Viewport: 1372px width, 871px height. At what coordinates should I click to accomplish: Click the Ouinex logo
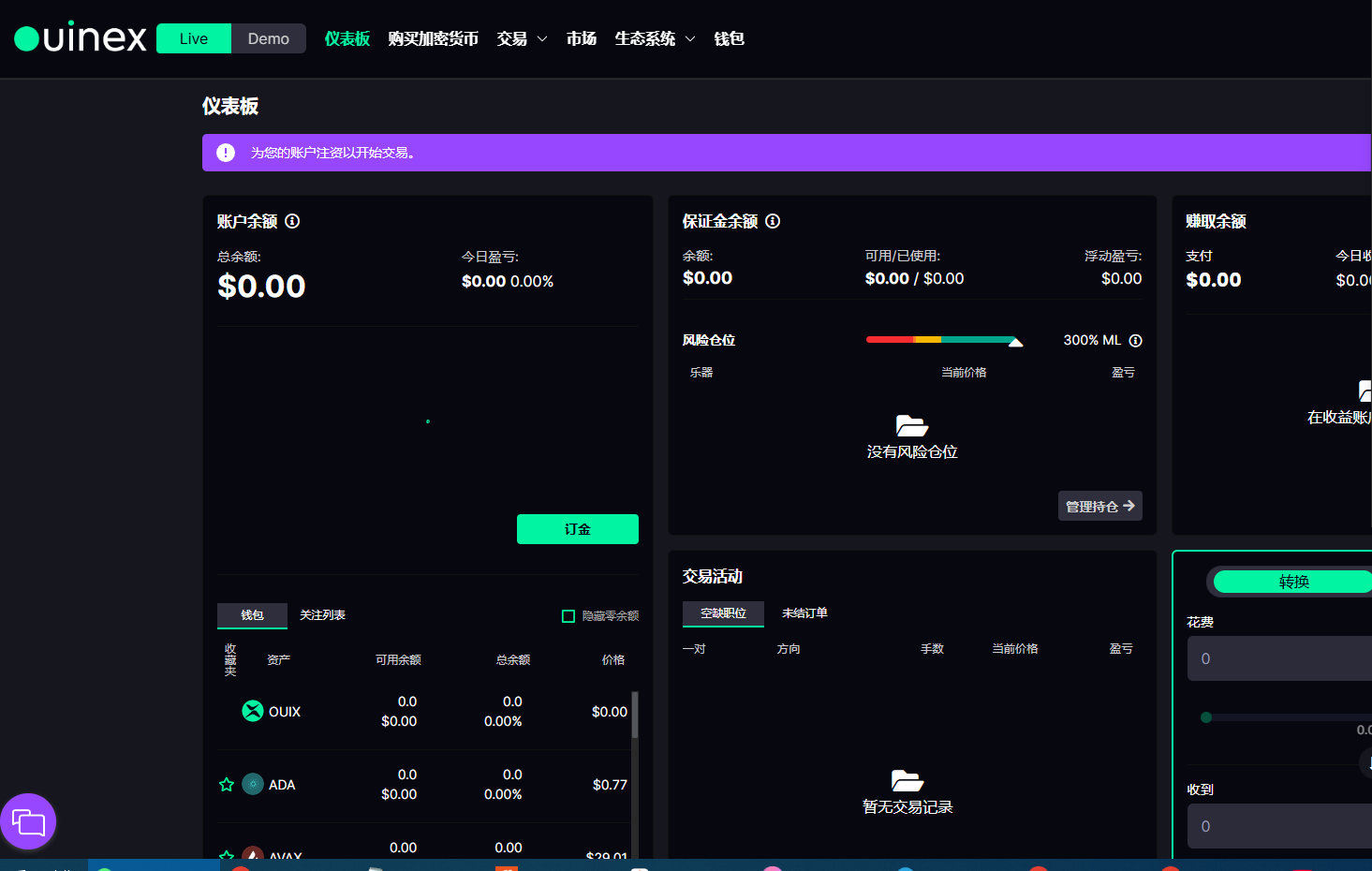(81, 38)
